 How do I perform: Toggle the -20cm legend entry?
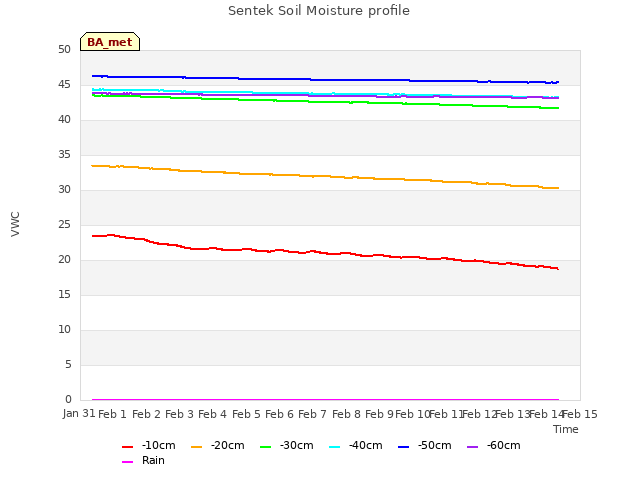(218, 445)
